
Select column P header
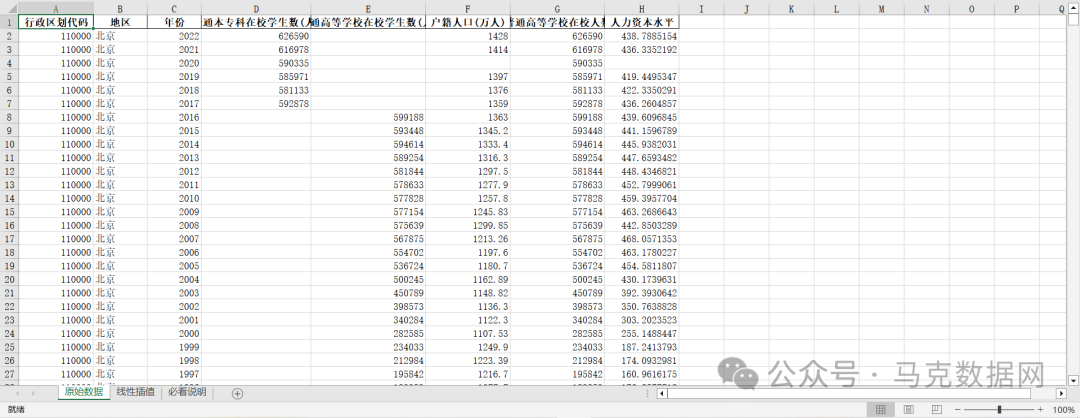point(1015,8)
